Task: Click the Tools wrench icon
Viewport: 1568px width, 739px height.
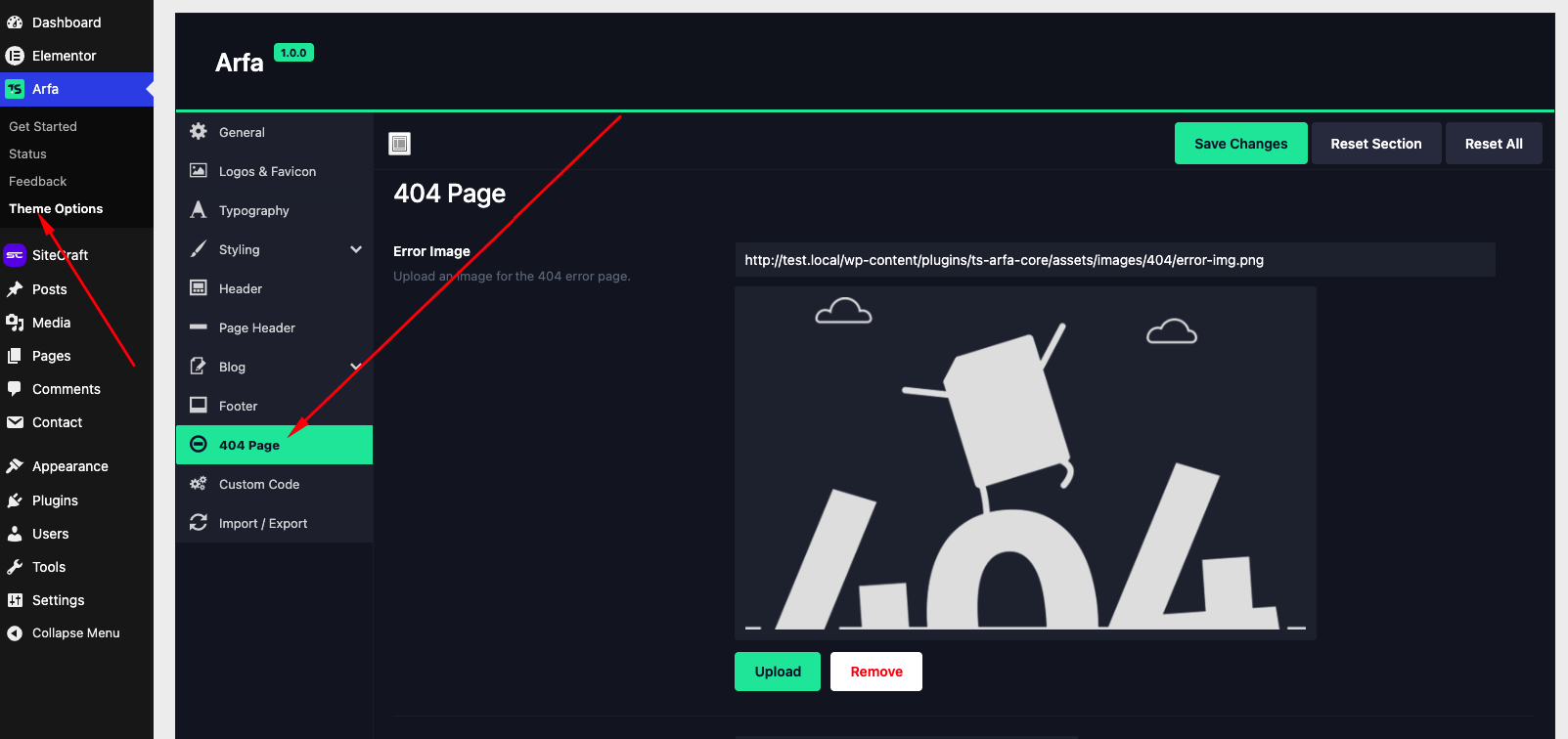Action: point(15,567)
